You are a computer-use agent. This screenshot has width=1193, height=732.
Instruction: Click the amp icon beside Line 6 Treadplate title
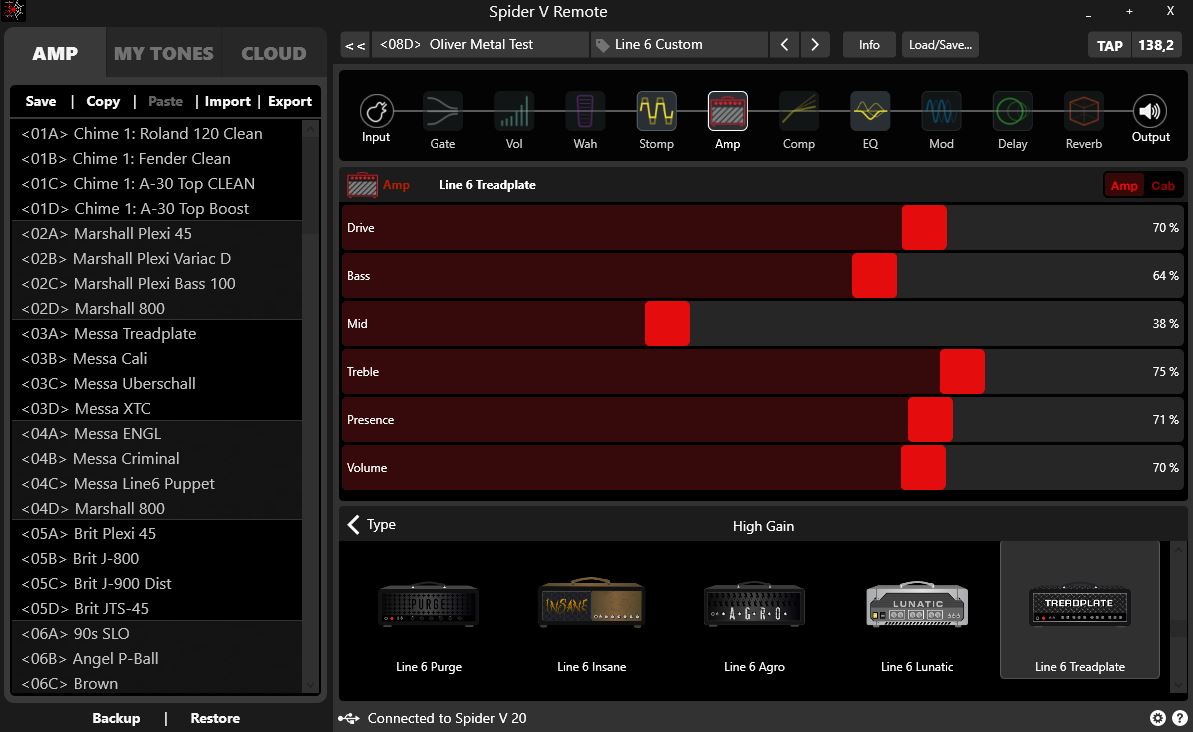click(x=362, y=185)
